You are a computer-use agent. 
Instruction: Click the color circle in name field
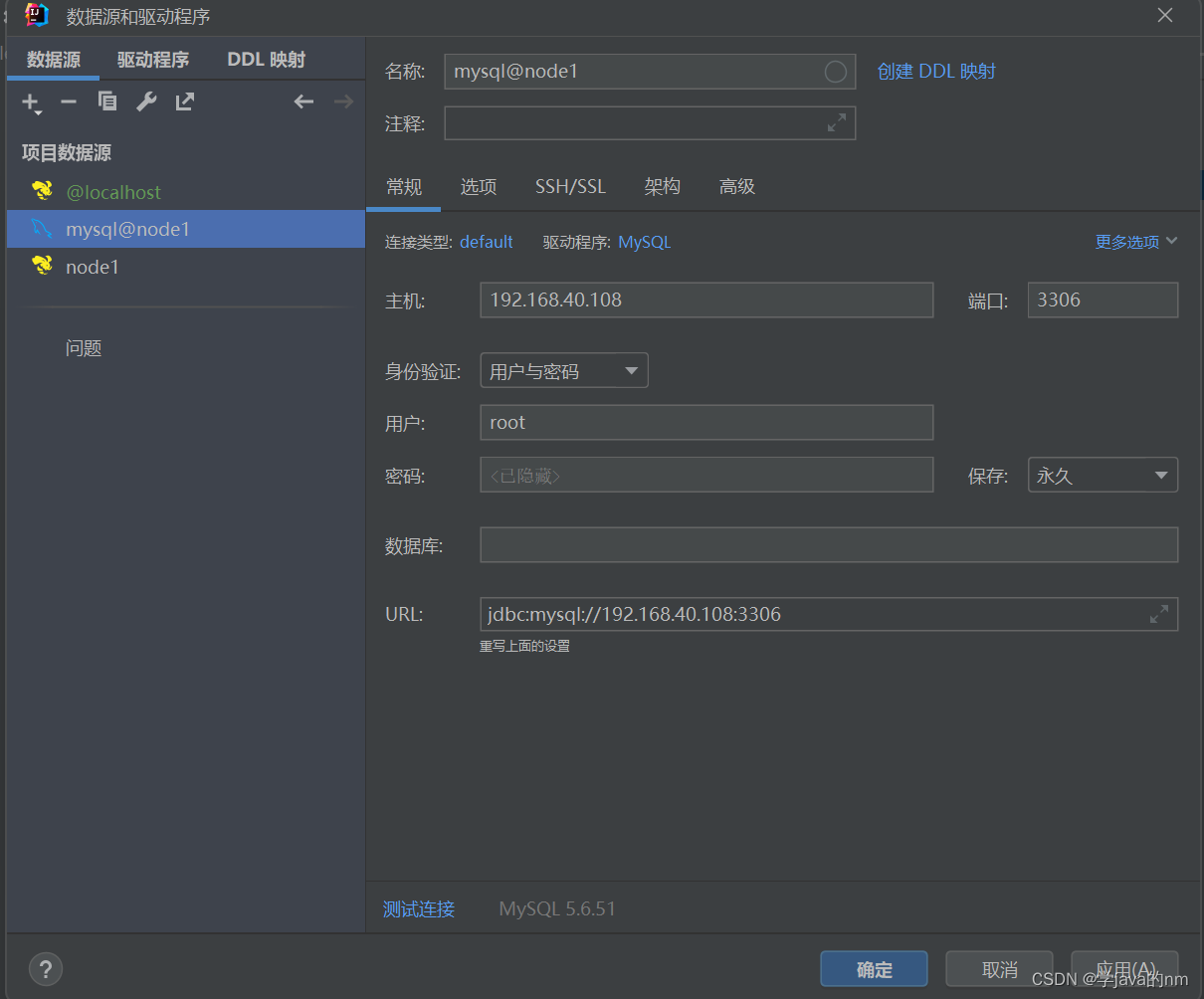click(x=836, y=72)
